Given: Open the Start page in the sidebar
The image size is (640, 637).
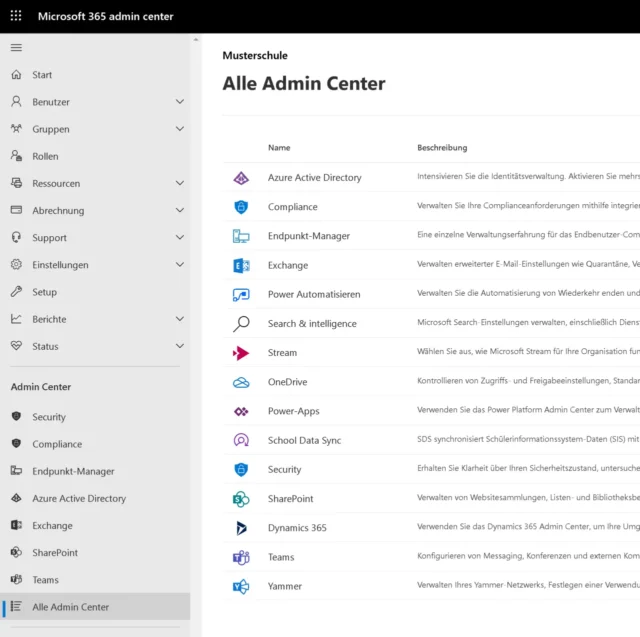Looking at the screenshot, I should click(x=42, y=75).
